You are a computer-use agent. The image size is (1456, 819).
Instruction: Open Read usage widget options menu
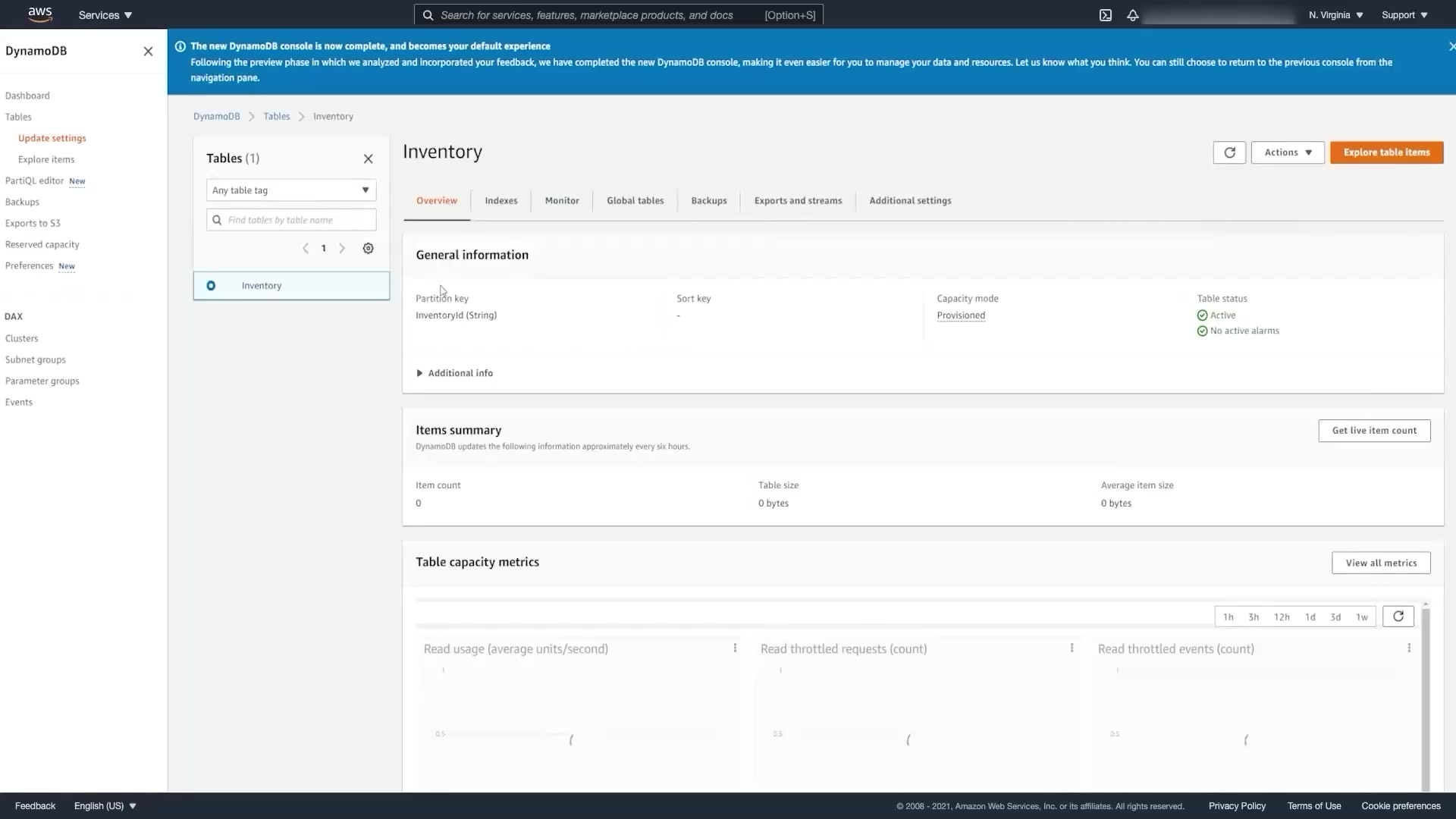click(x=735, y=648)
